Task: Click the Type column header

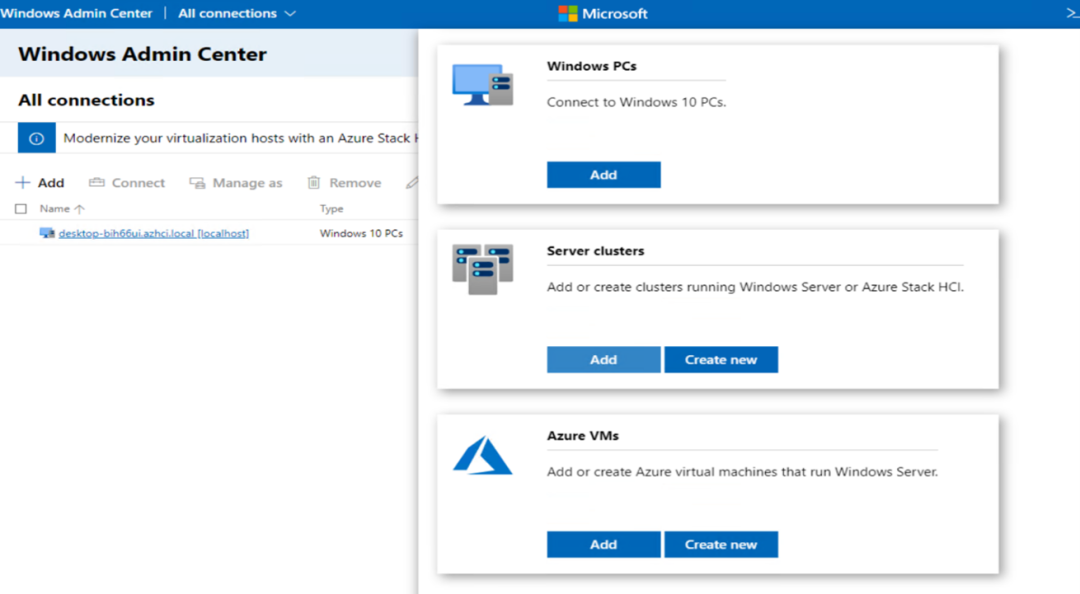Action: tap(331, 209)
